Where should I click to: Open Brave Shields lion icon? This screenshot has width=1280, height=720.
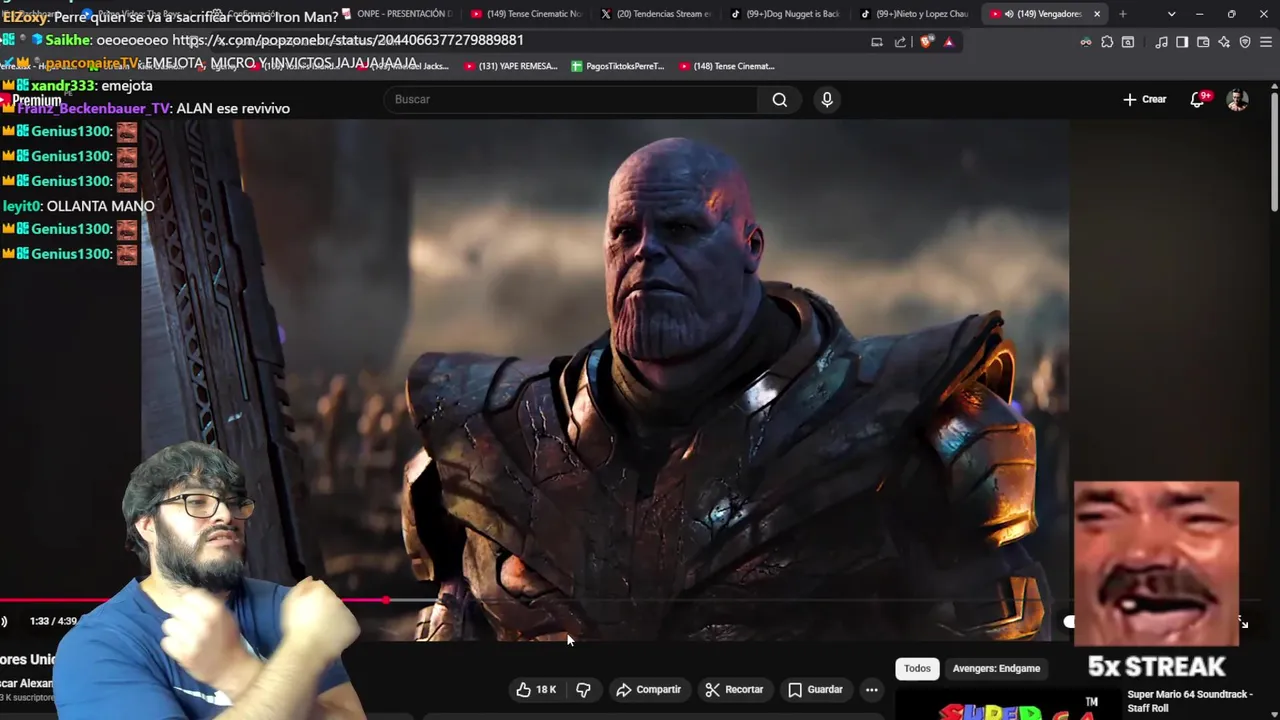click(926, 42)
